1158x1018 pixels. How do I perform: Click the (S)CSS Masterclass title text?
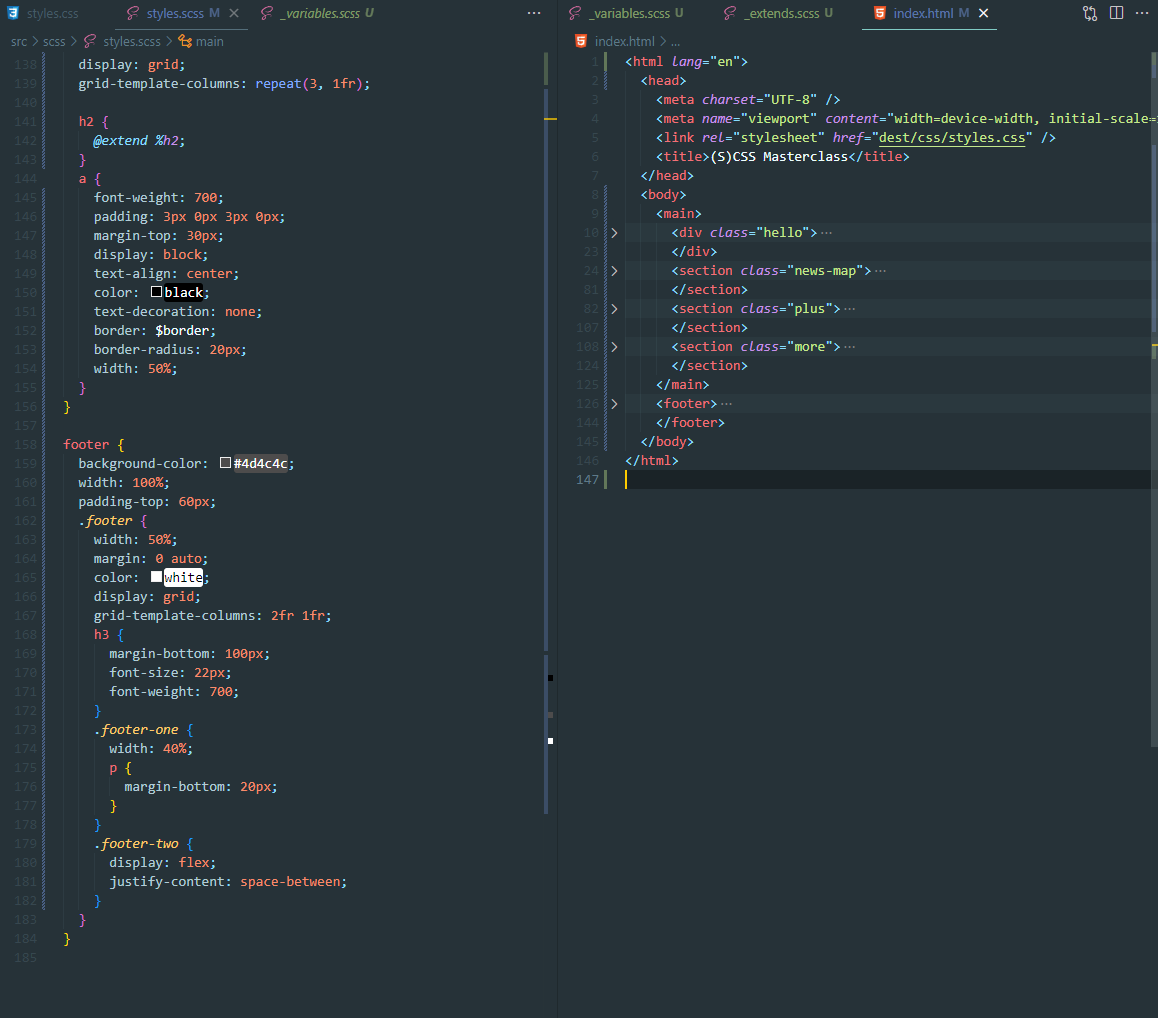tap(779, 157)
